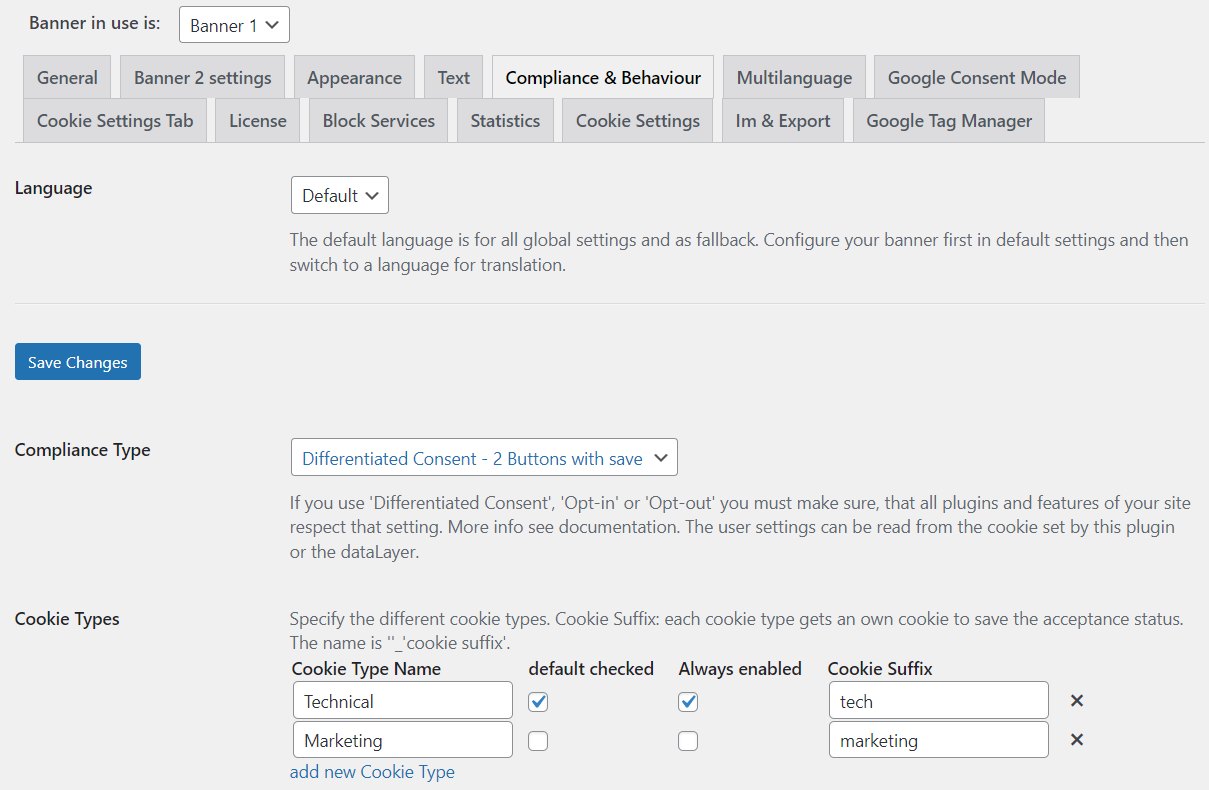Open the Language selection dropdown
Image resolution: width=1209 pixels, height=790 pixels.
click(x=339, y=195)
